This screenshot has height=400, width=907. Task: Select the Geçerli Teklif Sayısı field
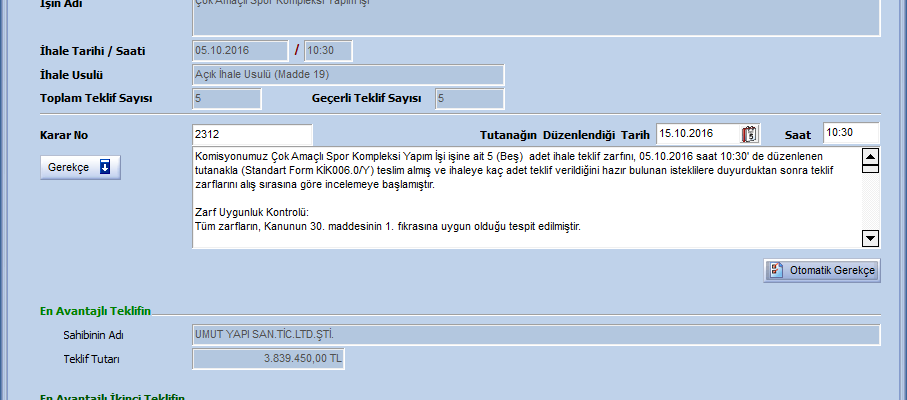coord(468,98)
